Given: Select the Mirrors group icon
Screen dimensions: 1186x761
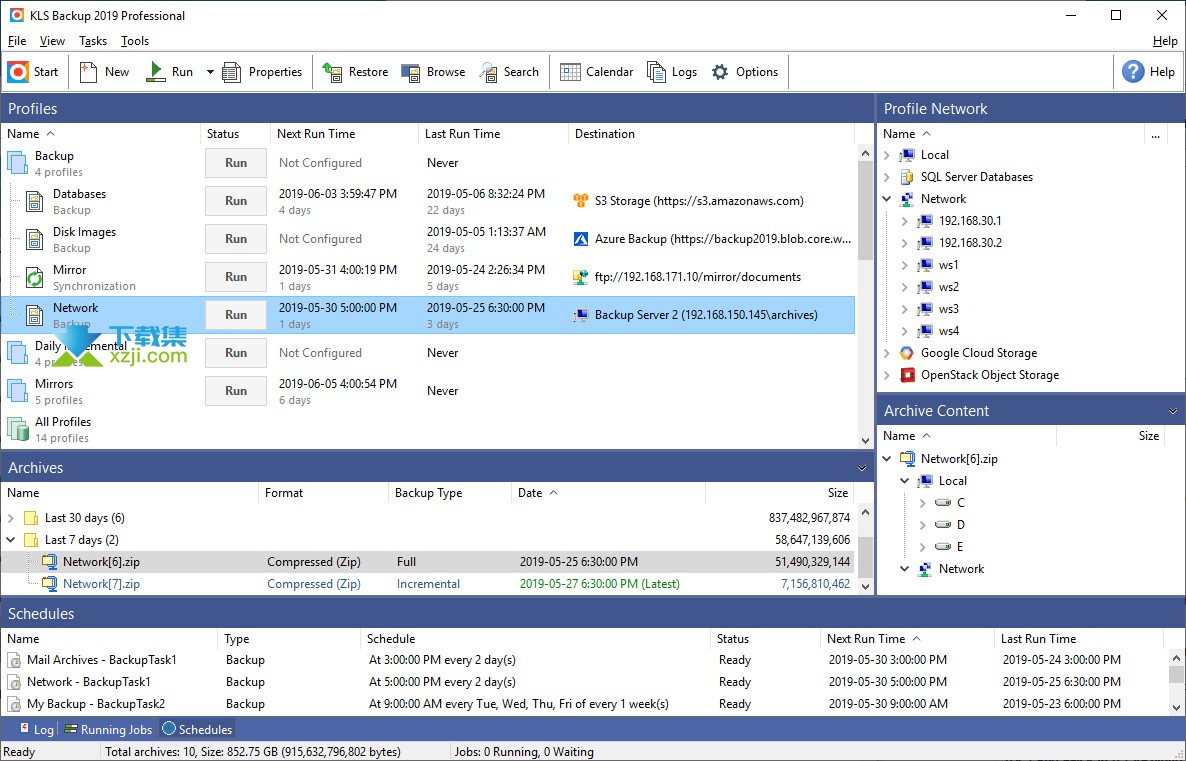Looking at the screenshot, I should coord(17,391).
